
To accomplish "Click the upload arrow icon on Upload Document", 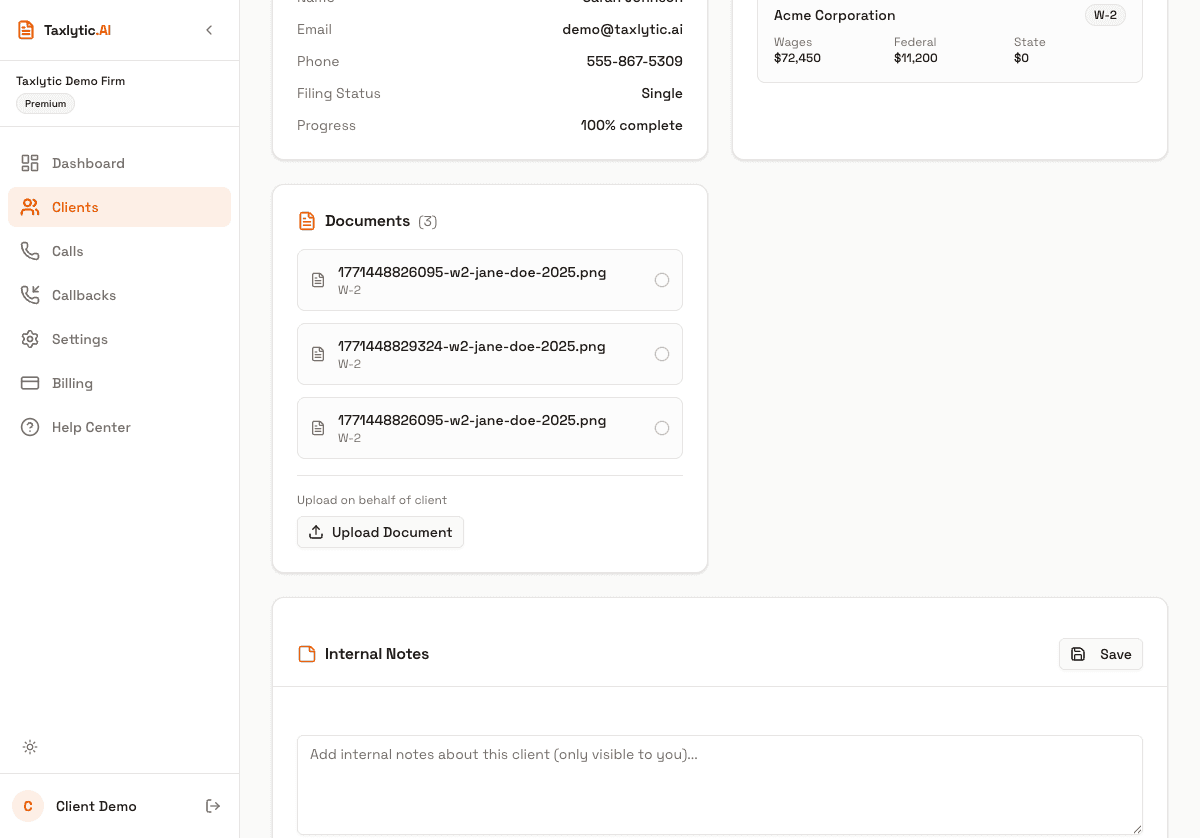I will [x=316, y=531].
